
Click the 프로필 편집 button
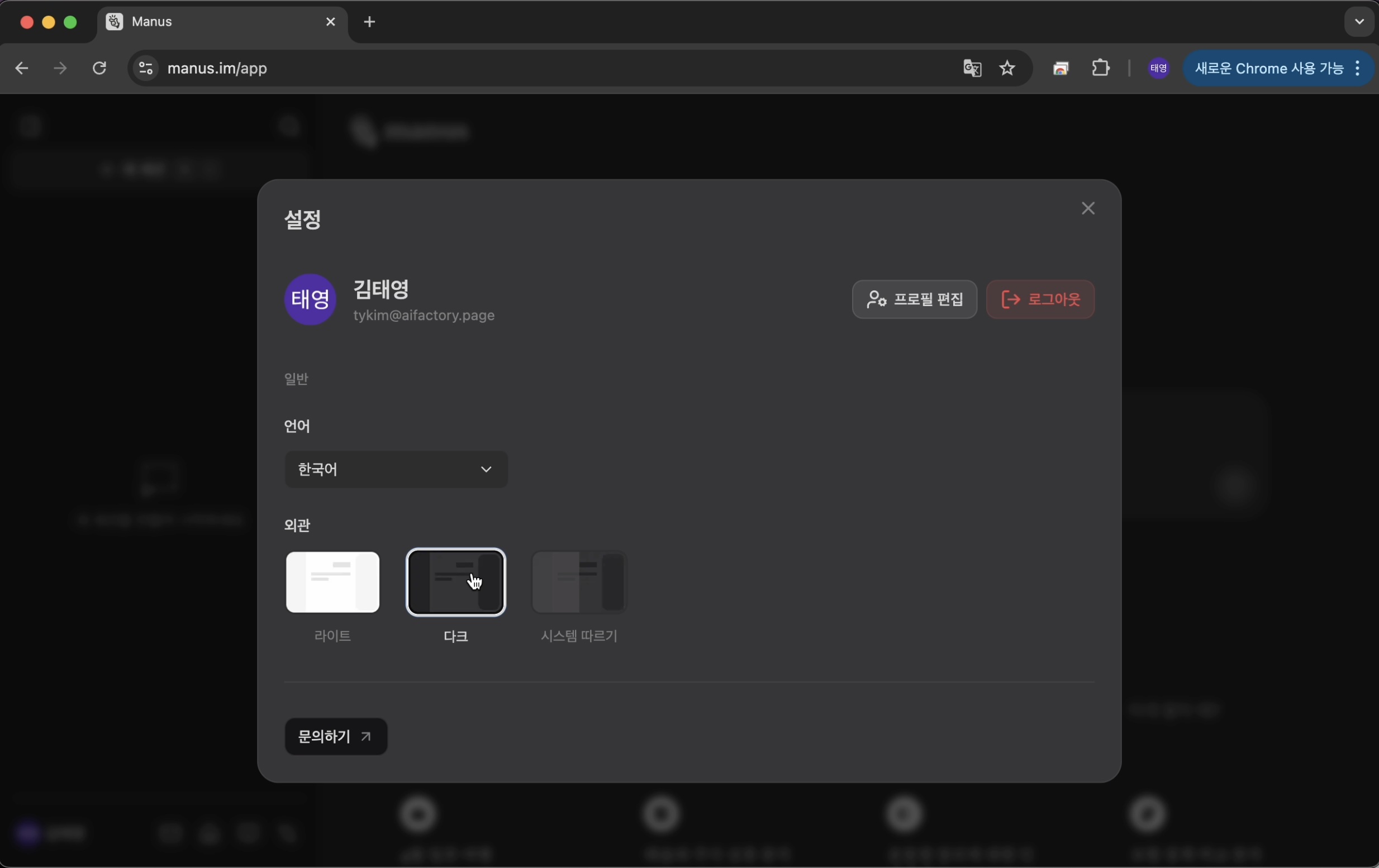pos(914,299)
